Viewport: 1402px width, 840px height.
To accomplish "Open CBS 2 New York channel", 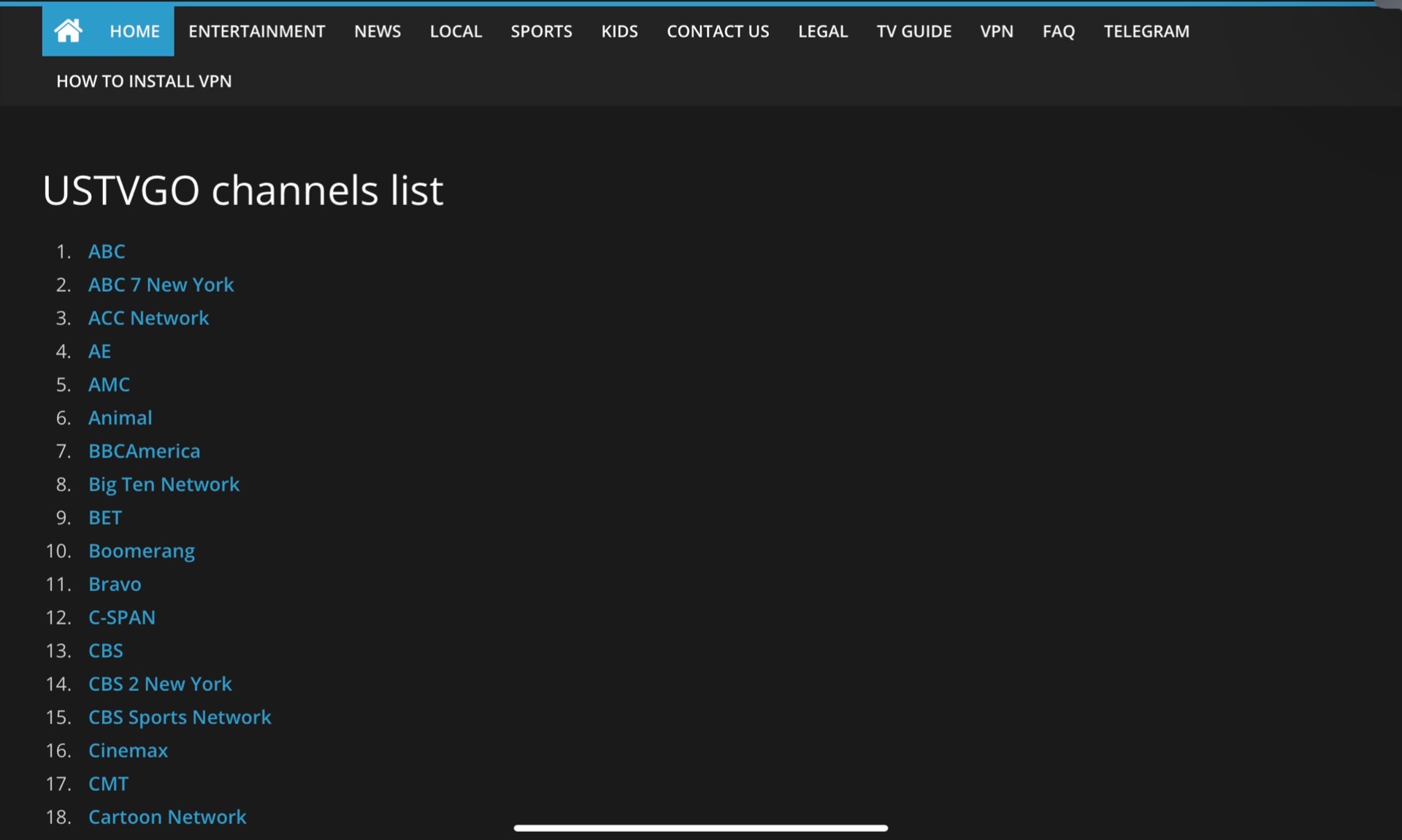I will [160, 684].
